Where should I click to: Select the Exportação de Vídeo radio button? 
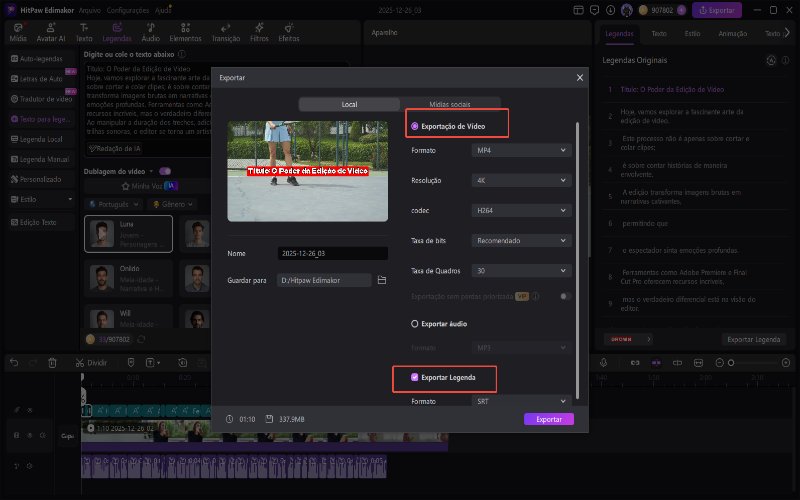[414, 126]
